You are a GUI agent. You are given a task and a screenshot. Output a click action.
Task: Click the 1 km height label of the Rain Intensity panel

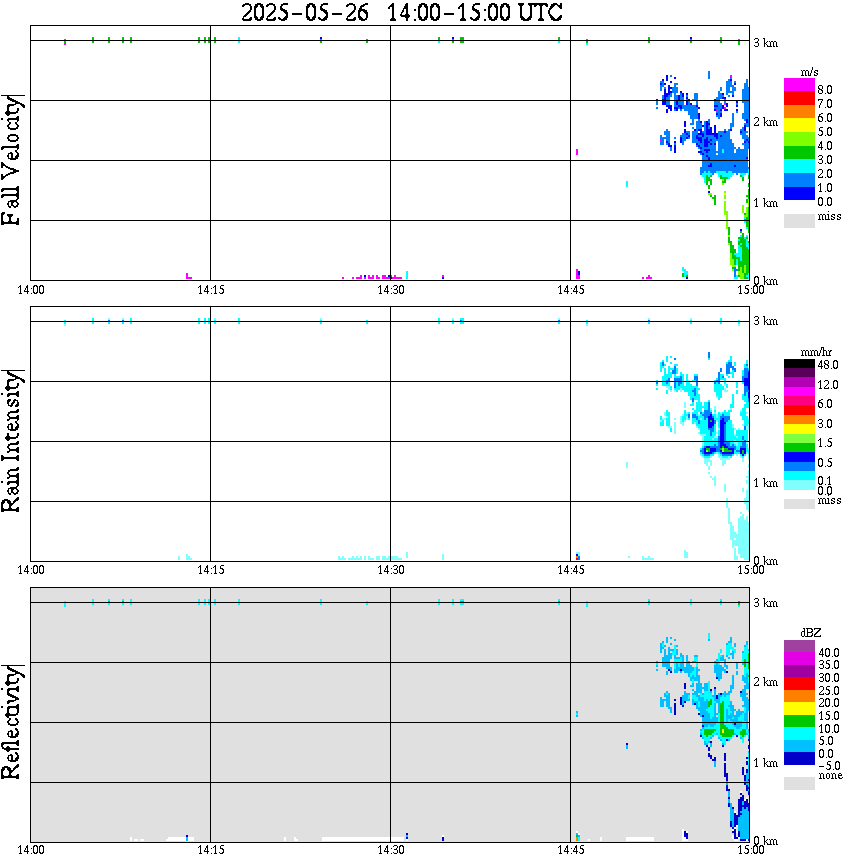pyautogui.click(x=766, y=483)
